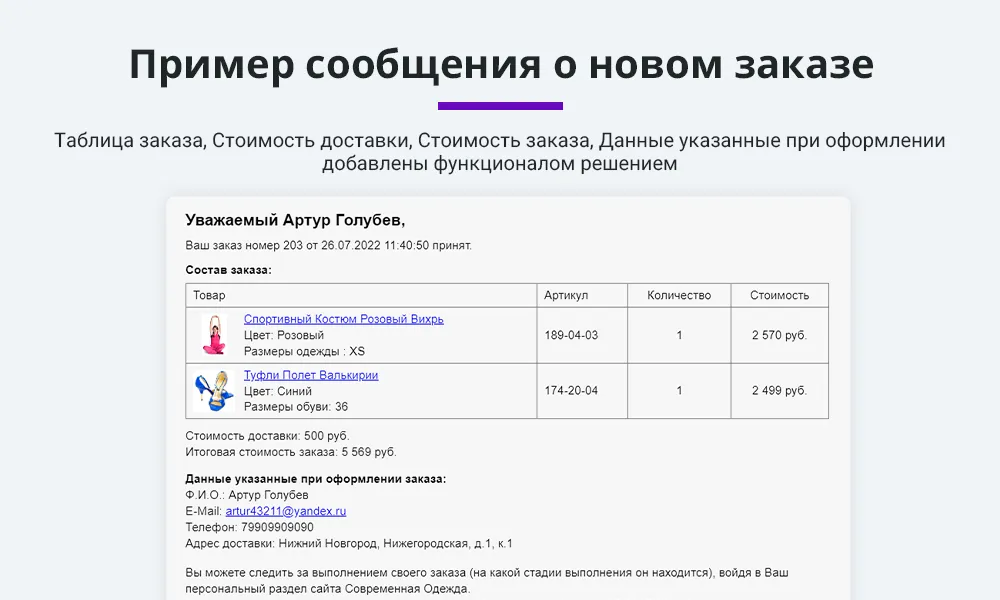Click the total Итоговая стоимость заказа: 5 569 руб.
The image size is (1000, 600).
(x=290, y=452)
